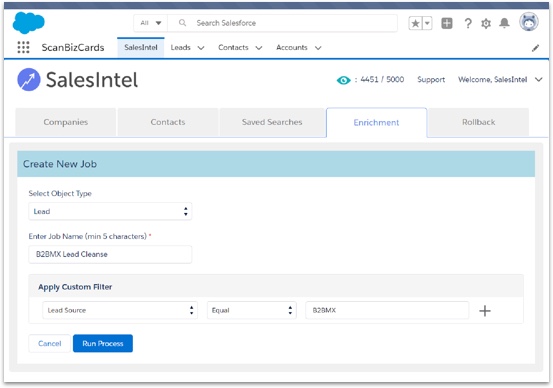Click the Welcome, SalesIntel text
The height and width of the screenshot is (388, 553).
(492, 80)
